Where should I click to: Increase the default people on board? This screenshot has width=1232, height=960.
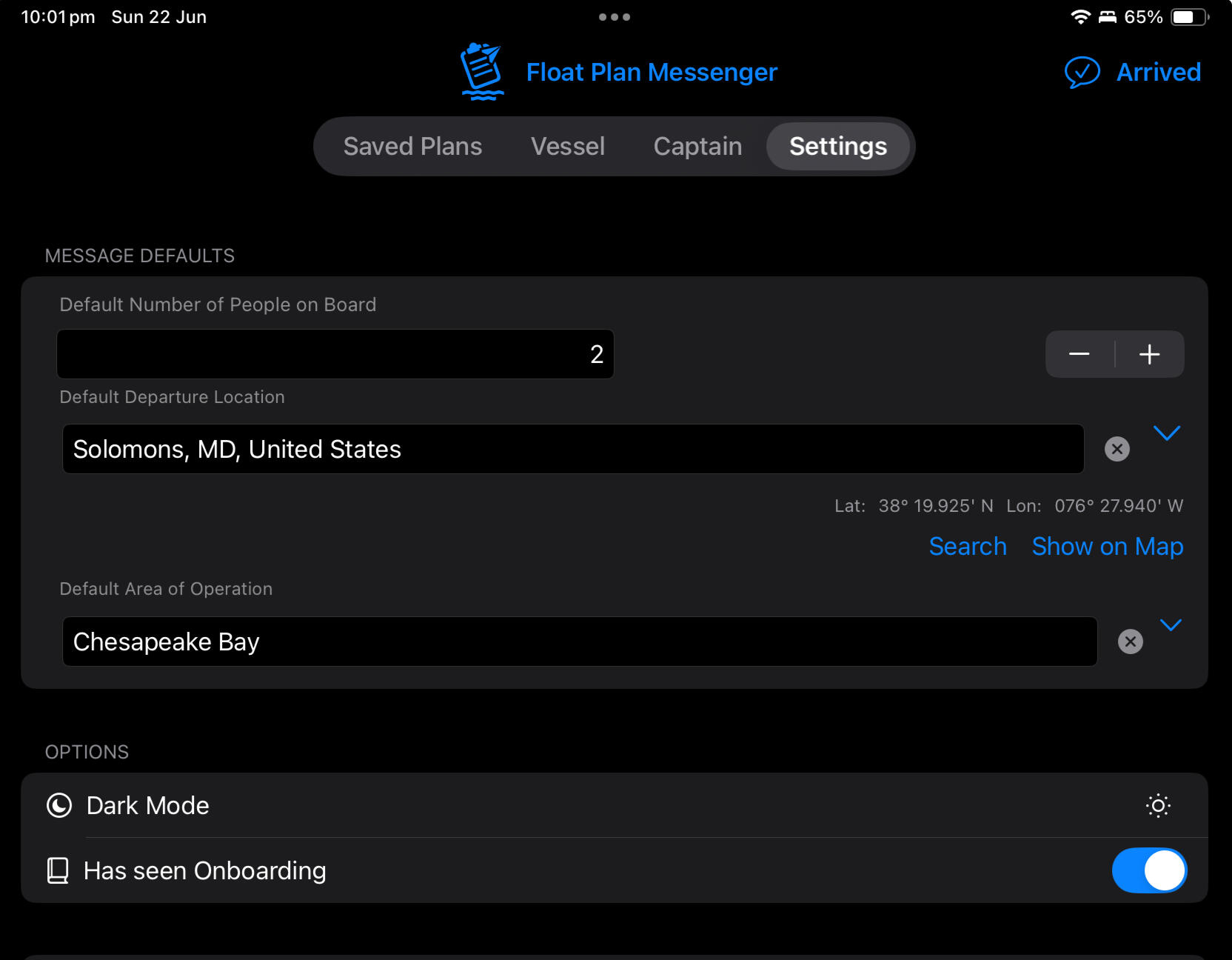click(1149, 354)
